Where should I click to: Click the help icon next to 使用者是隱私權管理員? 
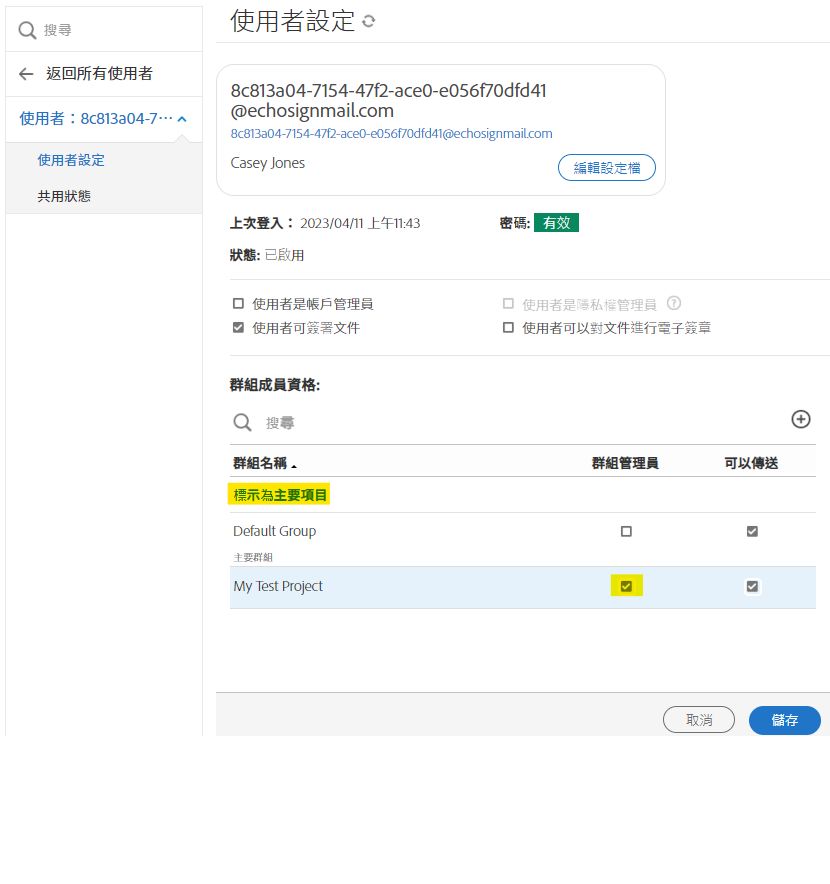[674, 303]
